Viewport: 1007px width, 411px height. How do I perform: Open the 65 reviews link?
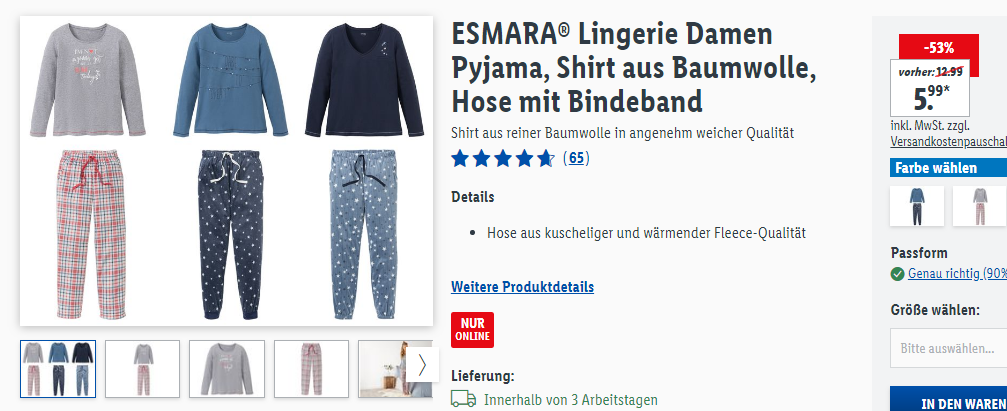(x=576, y=158)
